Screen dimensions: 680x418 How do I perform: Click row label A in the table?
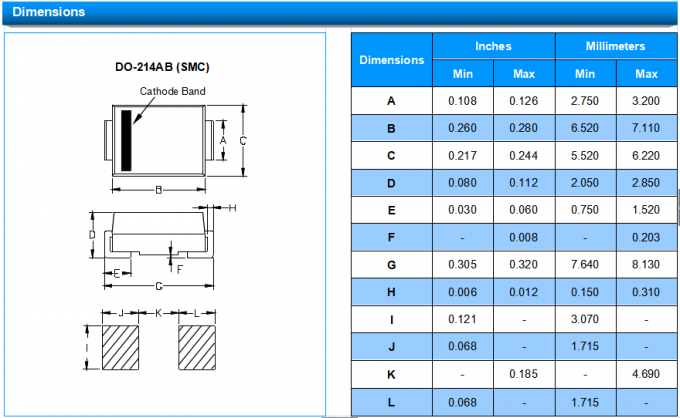pyautogui.click(x=391, y=101)
